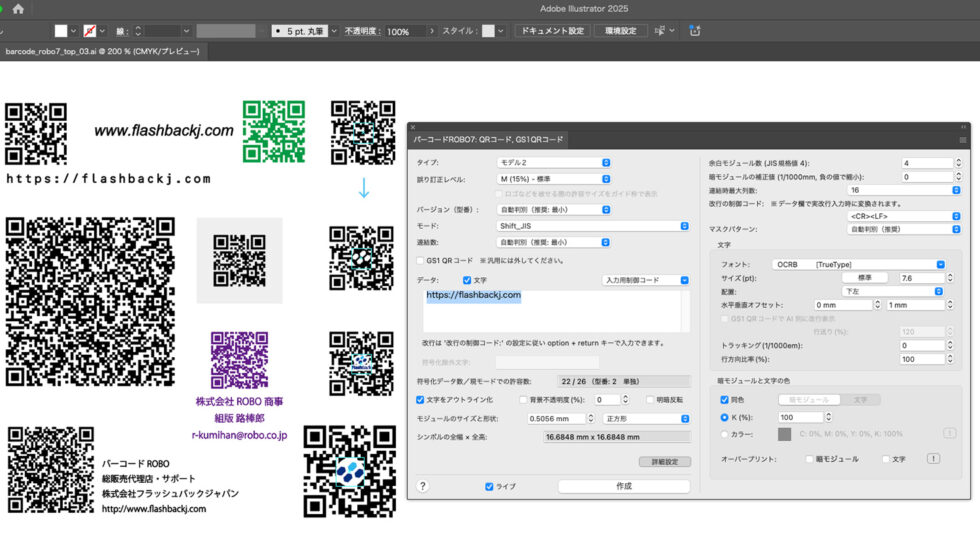
Task: Open the 誤り訂正レベル M (15%) dropdown
Action: [x=553, y=179]
